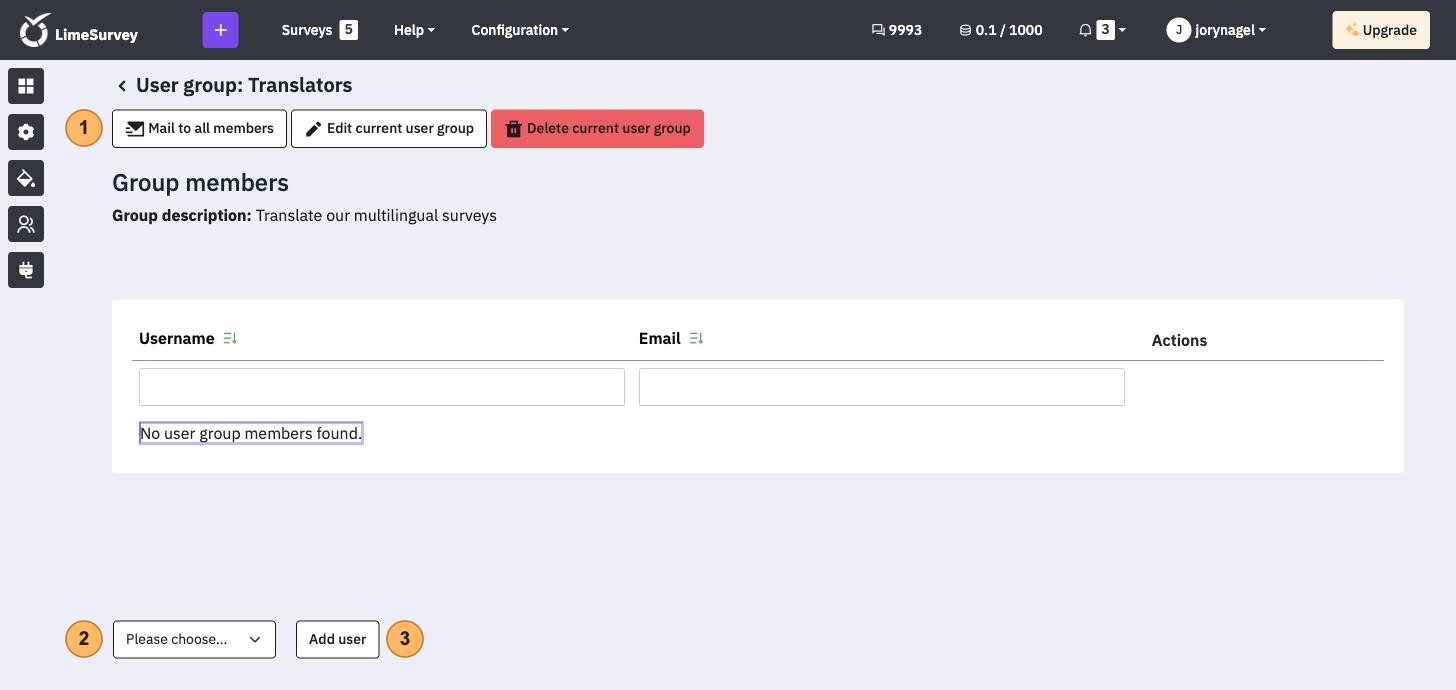Image resolution: width=1456 pixels, height=690 pixels.
Task: Click the purple plus create button
Action: [x=220, y=30]
